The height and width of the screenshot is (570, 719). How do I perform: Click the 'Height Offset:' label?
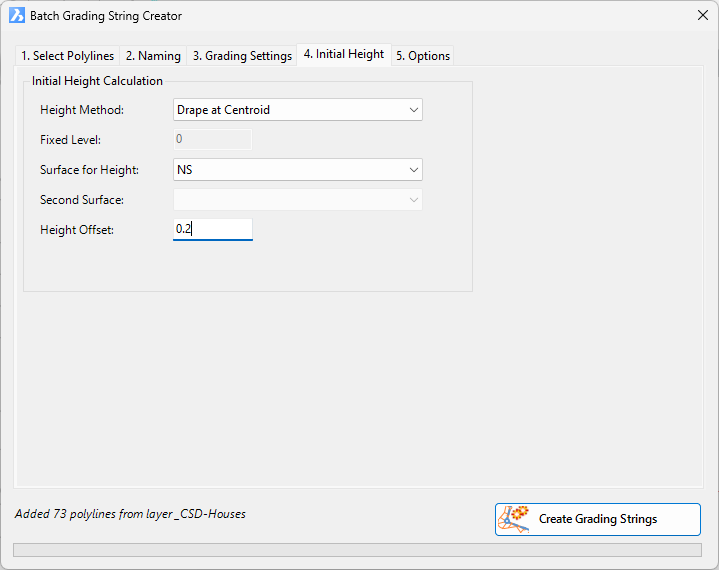coord(77,230)
